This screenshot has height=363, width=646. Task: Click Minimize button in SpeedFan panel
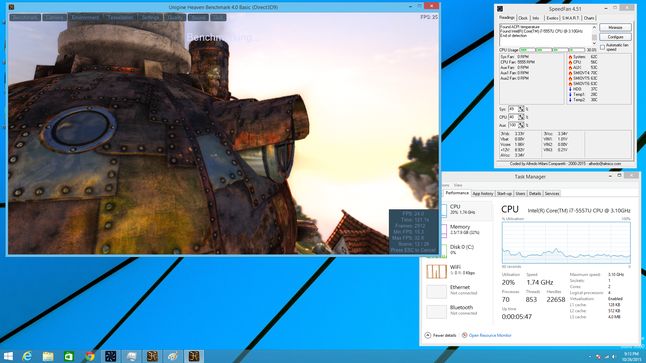click(x=615, y=27)
